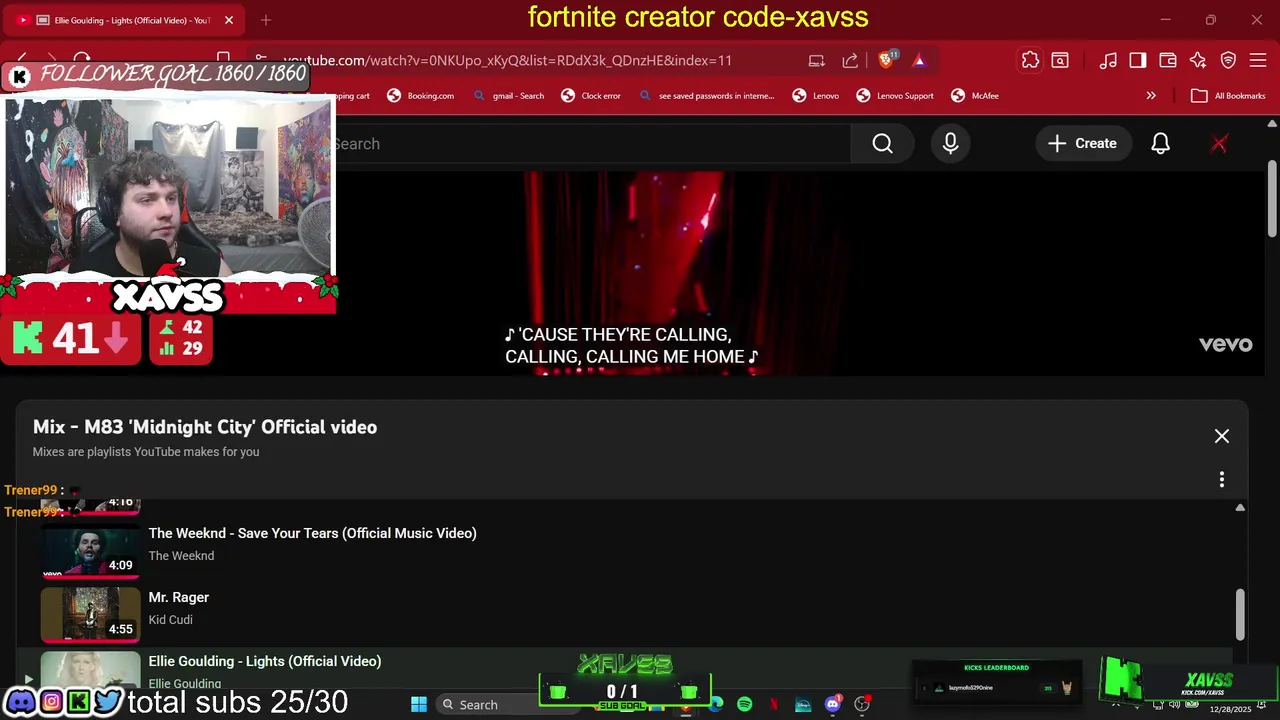Open the Windows Start menu
Image resolution: width=1280 pixels, height=720 pixels.
[419, 704]
